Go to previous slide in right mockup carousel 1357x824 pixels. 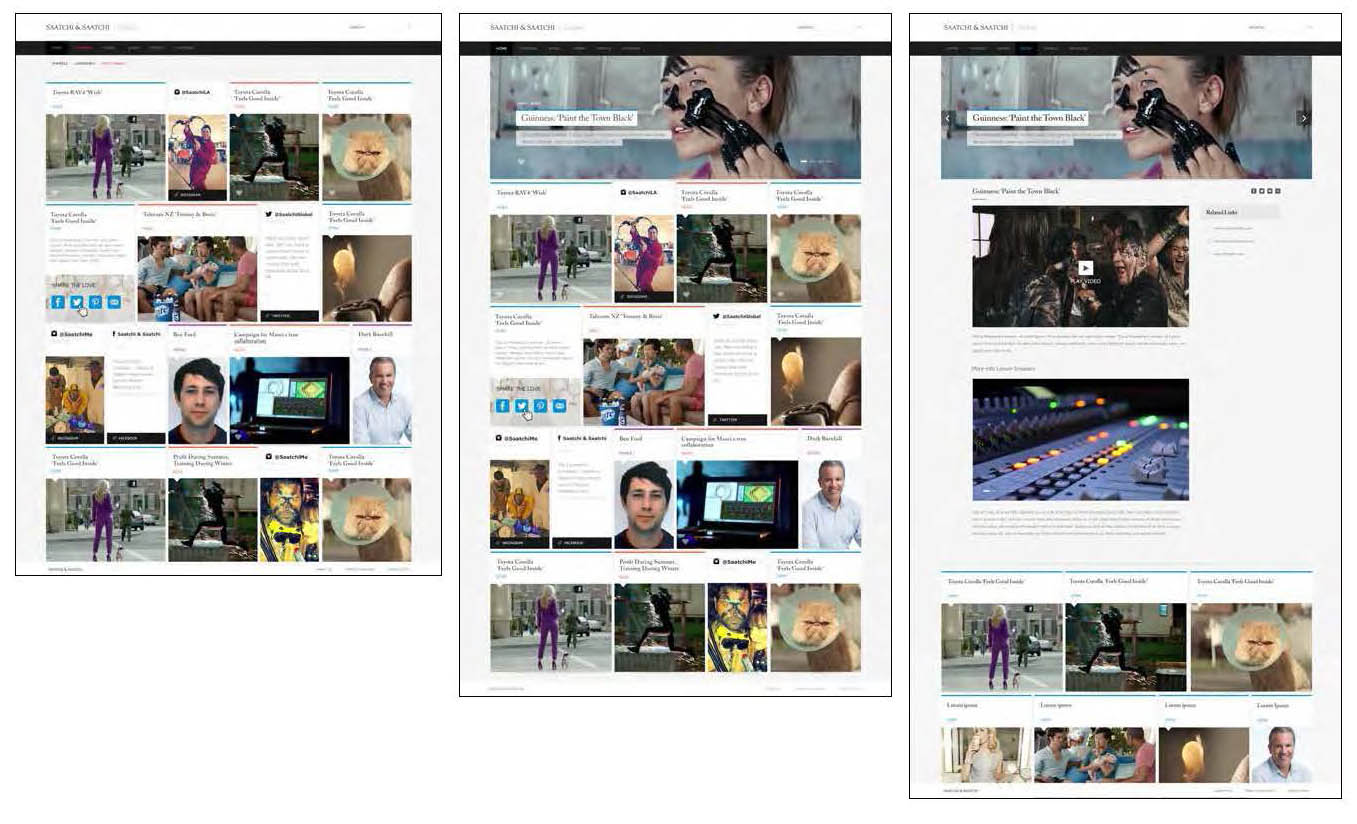(949, 118)
